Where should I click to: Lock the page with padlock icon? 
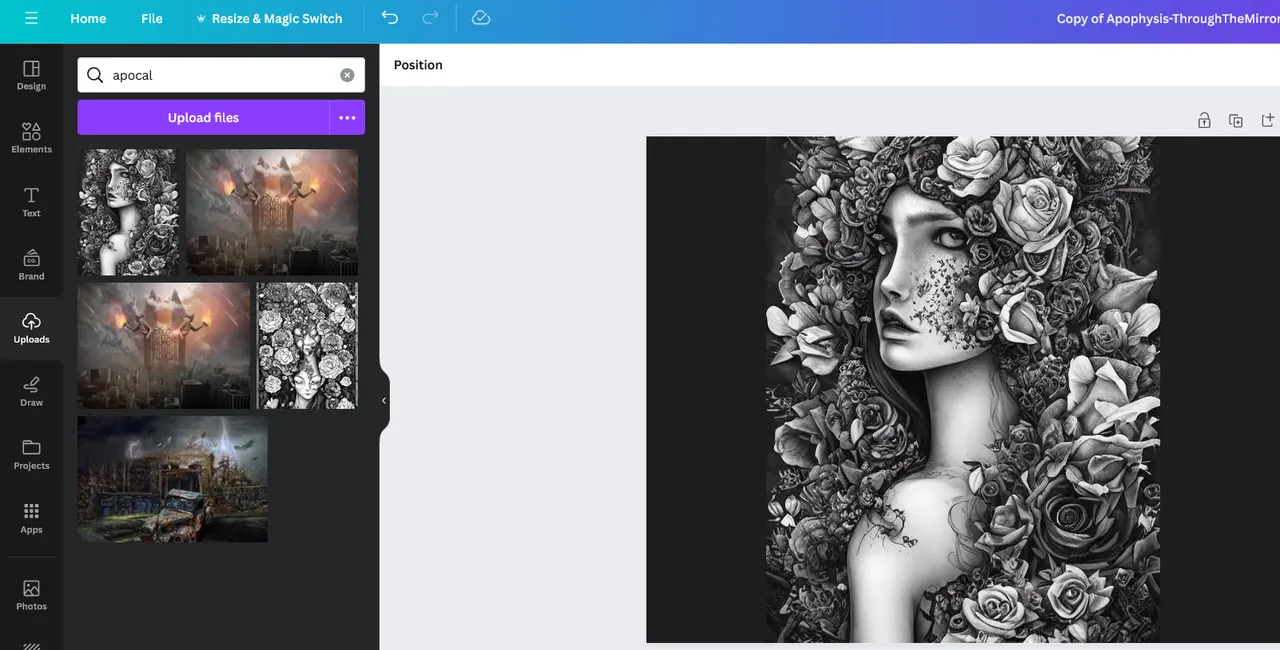click(1204, 120)
